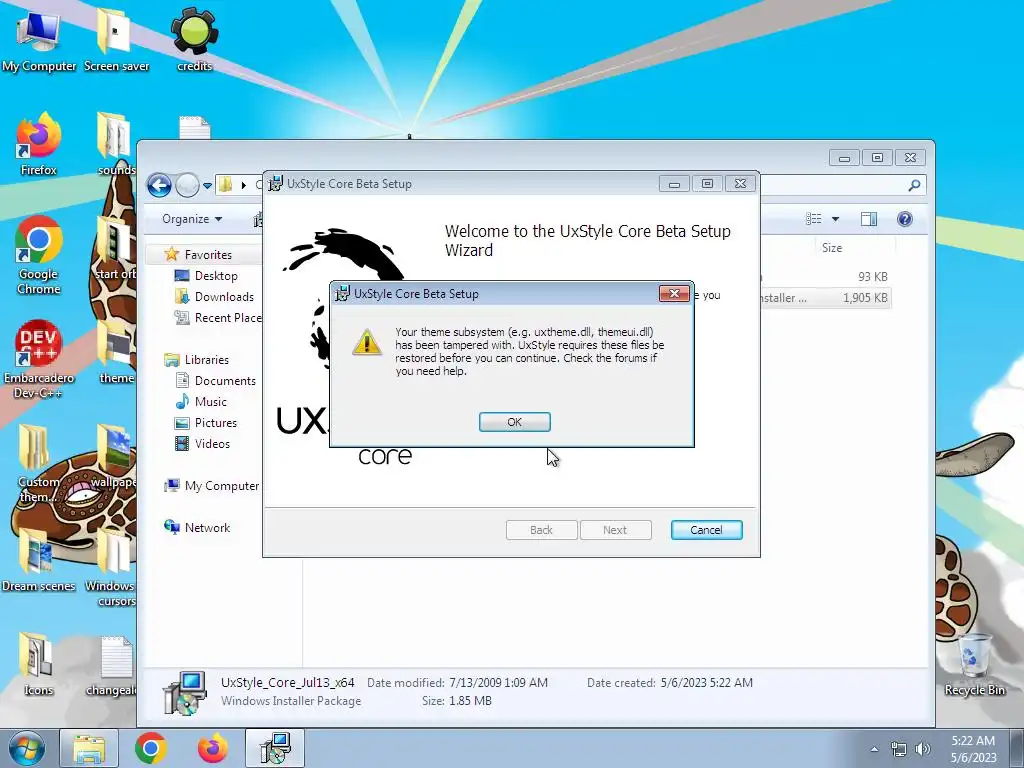
Task: Click the Firefox desktop shortcut
Action: [39, 145]
